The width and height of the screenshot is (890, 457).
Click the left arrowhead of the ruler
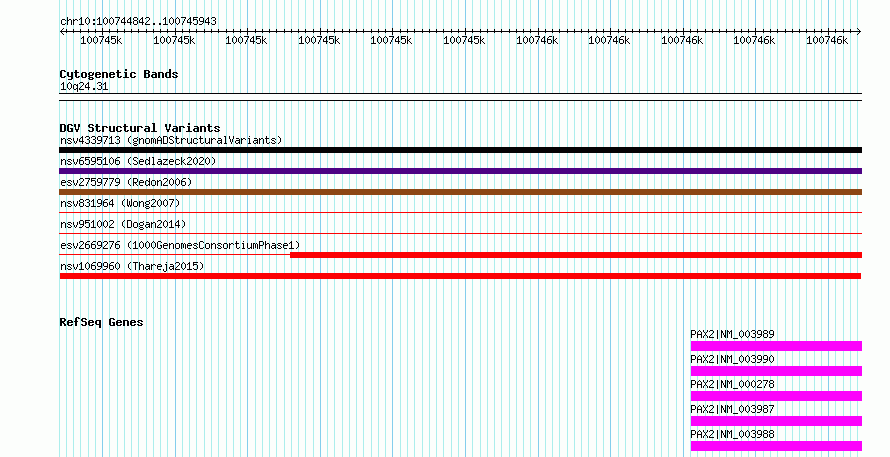pyautogui.click(x=62, y=32)
